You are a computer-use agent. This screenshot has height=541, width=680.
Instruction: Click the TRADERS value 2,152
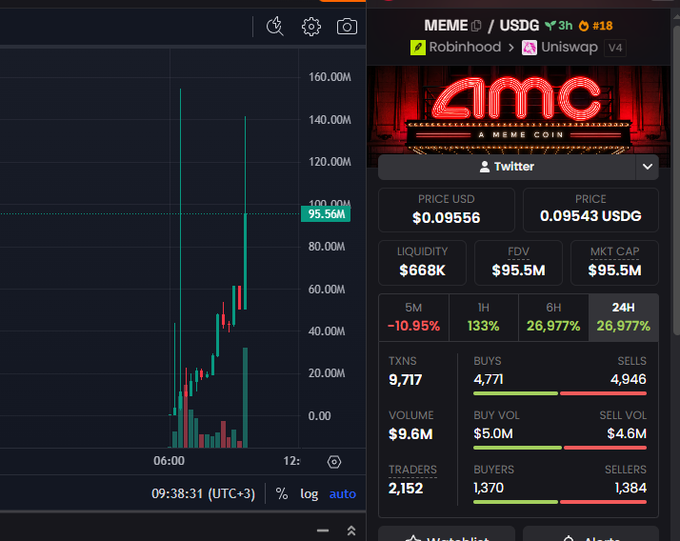(x=405, y=489)
